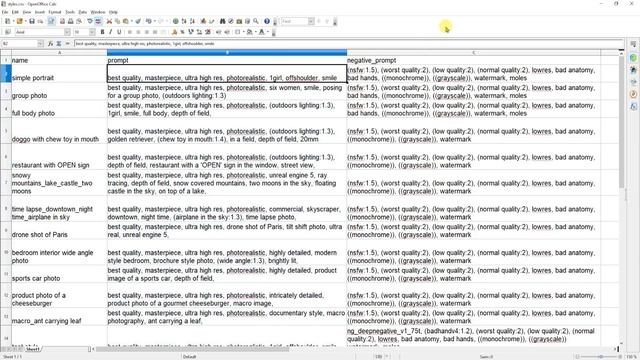Run the Spelling check icon

pyautogui.click(x=90, y=21)
